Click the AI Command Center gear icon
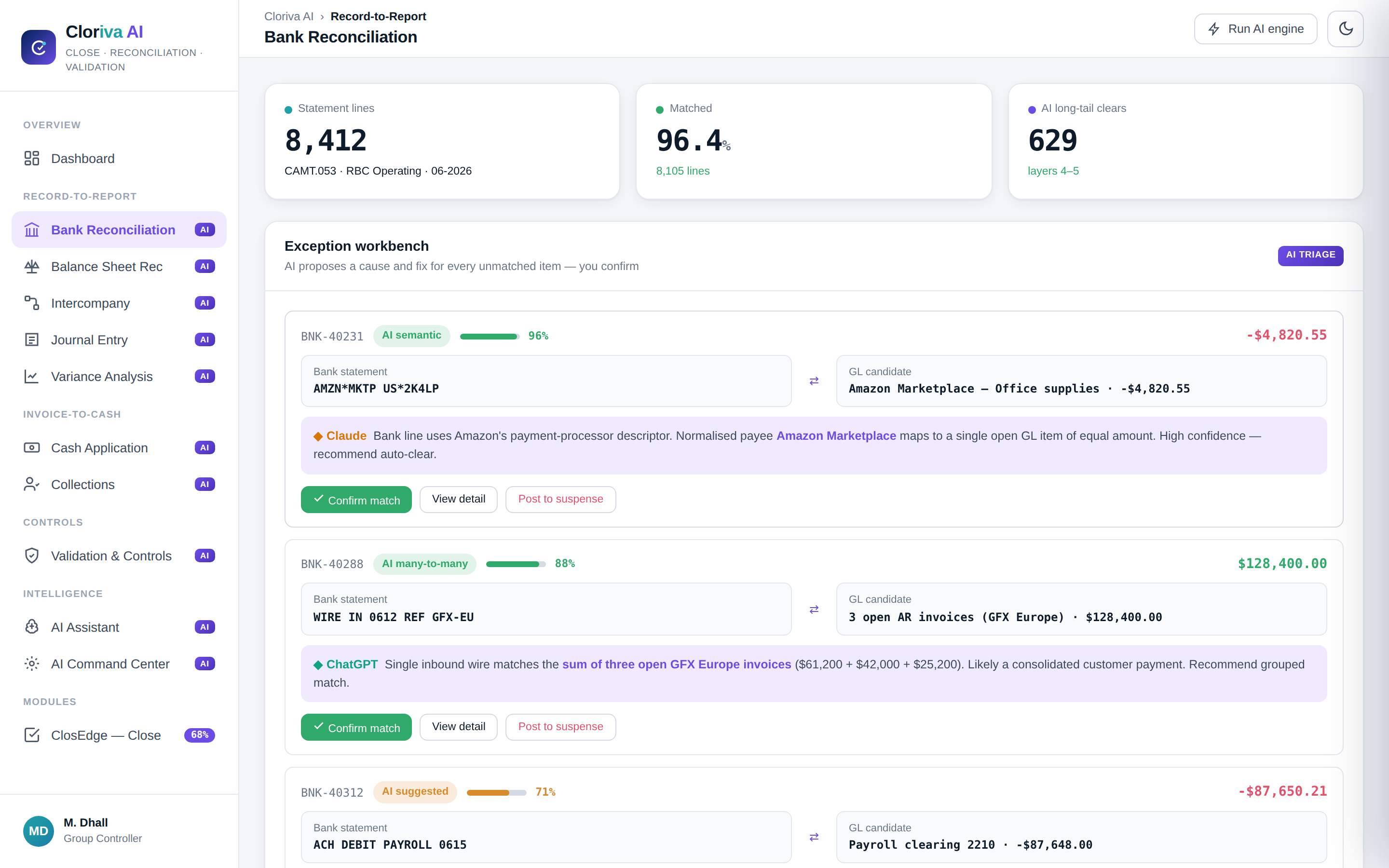The width and height of the screenshot is (1389, 868). (31, 664)
